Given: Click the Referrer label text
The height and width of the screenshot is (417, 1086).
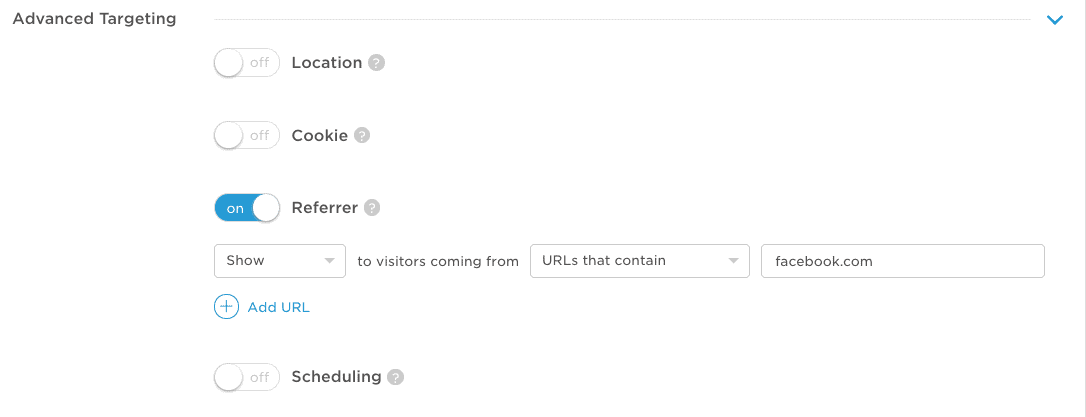Looking at the screenshot, I should (x=325, y=208).
